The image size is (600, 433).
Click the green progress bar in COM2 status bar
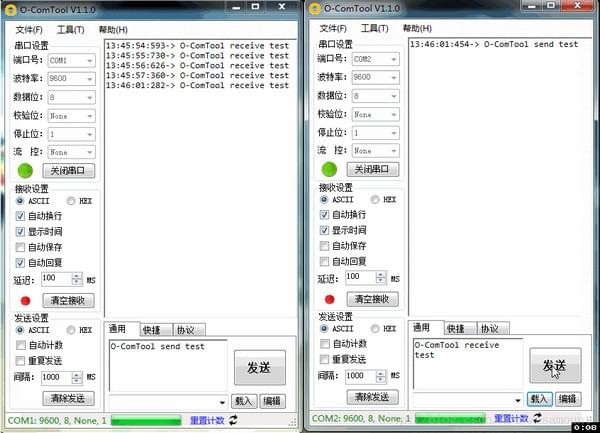(450, 418)
